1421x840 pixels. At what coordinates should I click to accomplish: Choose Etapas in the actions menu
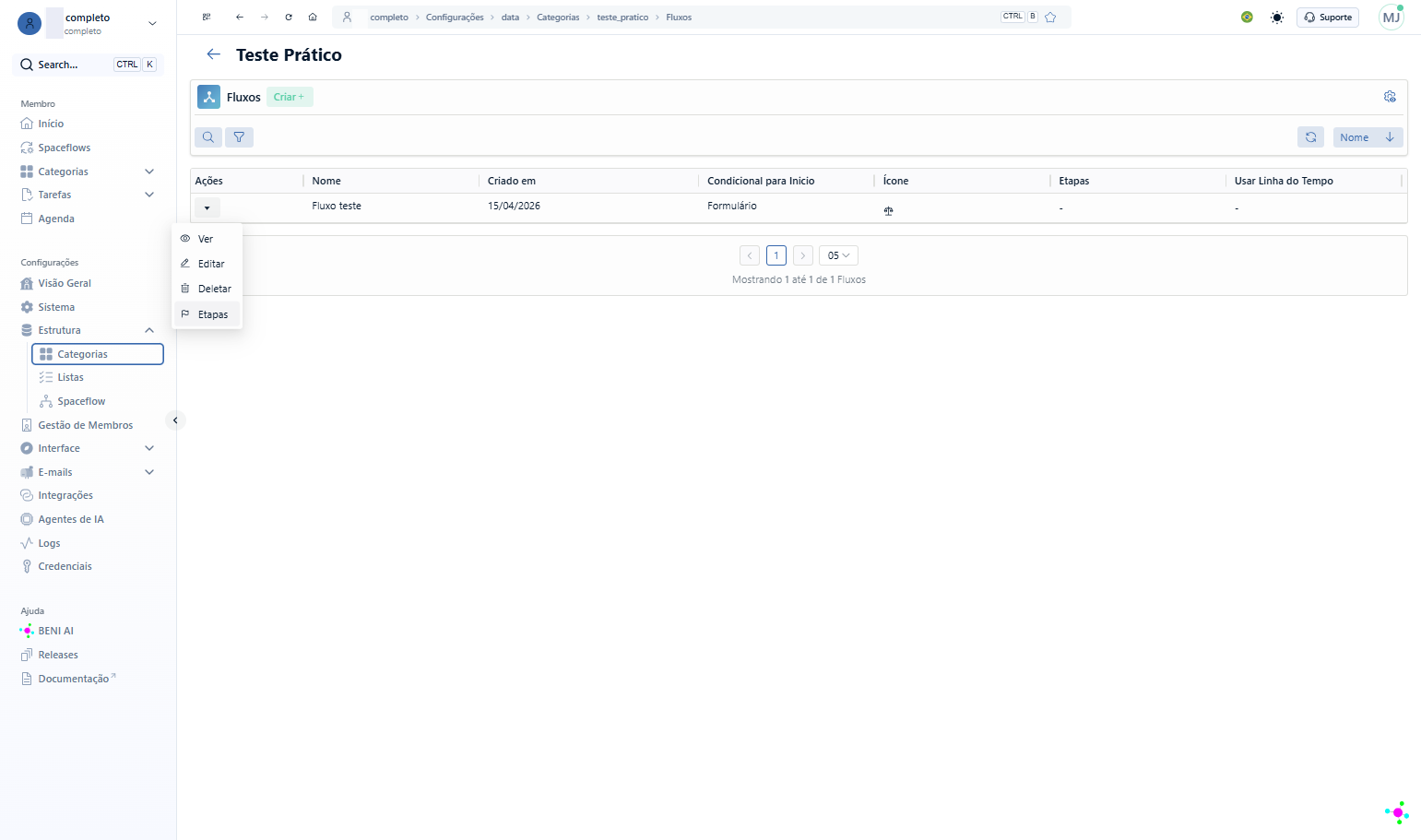[207, 314]
